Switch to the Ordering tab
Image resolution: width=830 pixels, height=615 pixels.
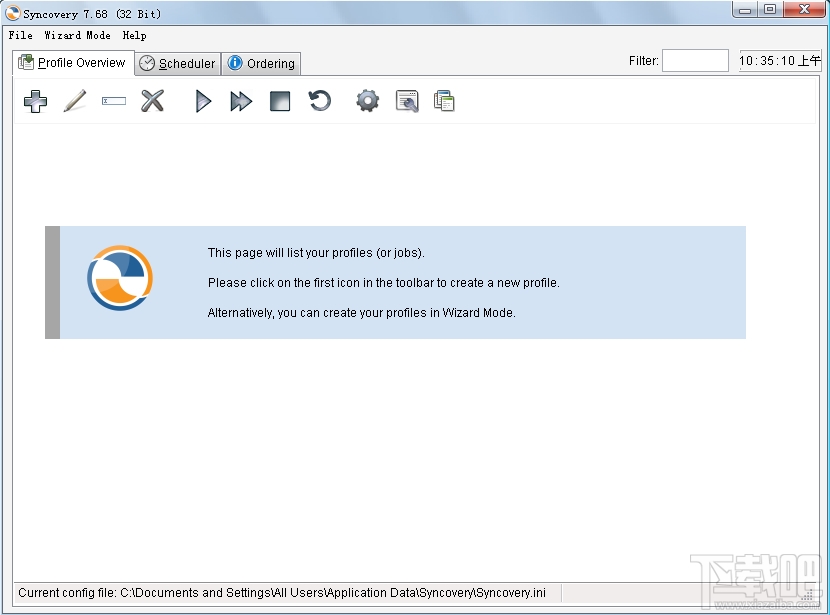tap(261, 64)
